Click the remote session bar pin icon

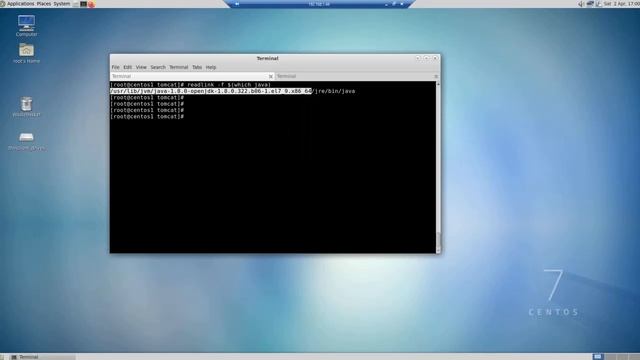click(237, 4)
